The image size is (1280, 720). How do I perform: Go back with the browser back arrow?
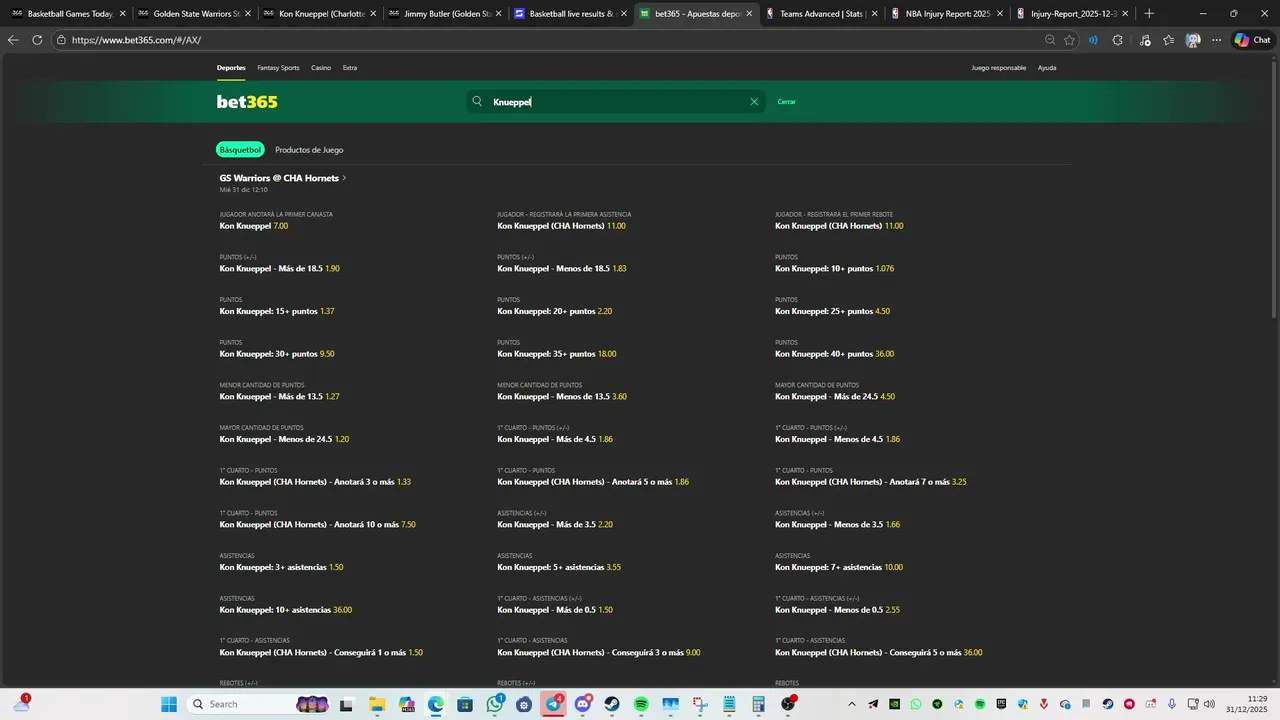point(13,40)
